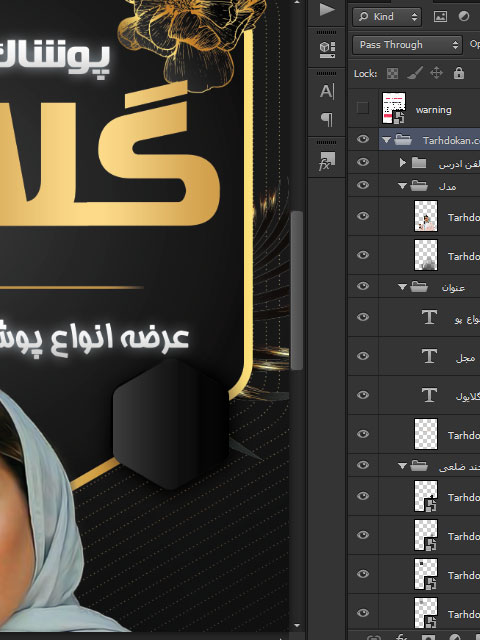The width and height of the screenshot is (480, 640).
Task: Click T icon of انواع پو text layer
Action: (x=429, y=317)
